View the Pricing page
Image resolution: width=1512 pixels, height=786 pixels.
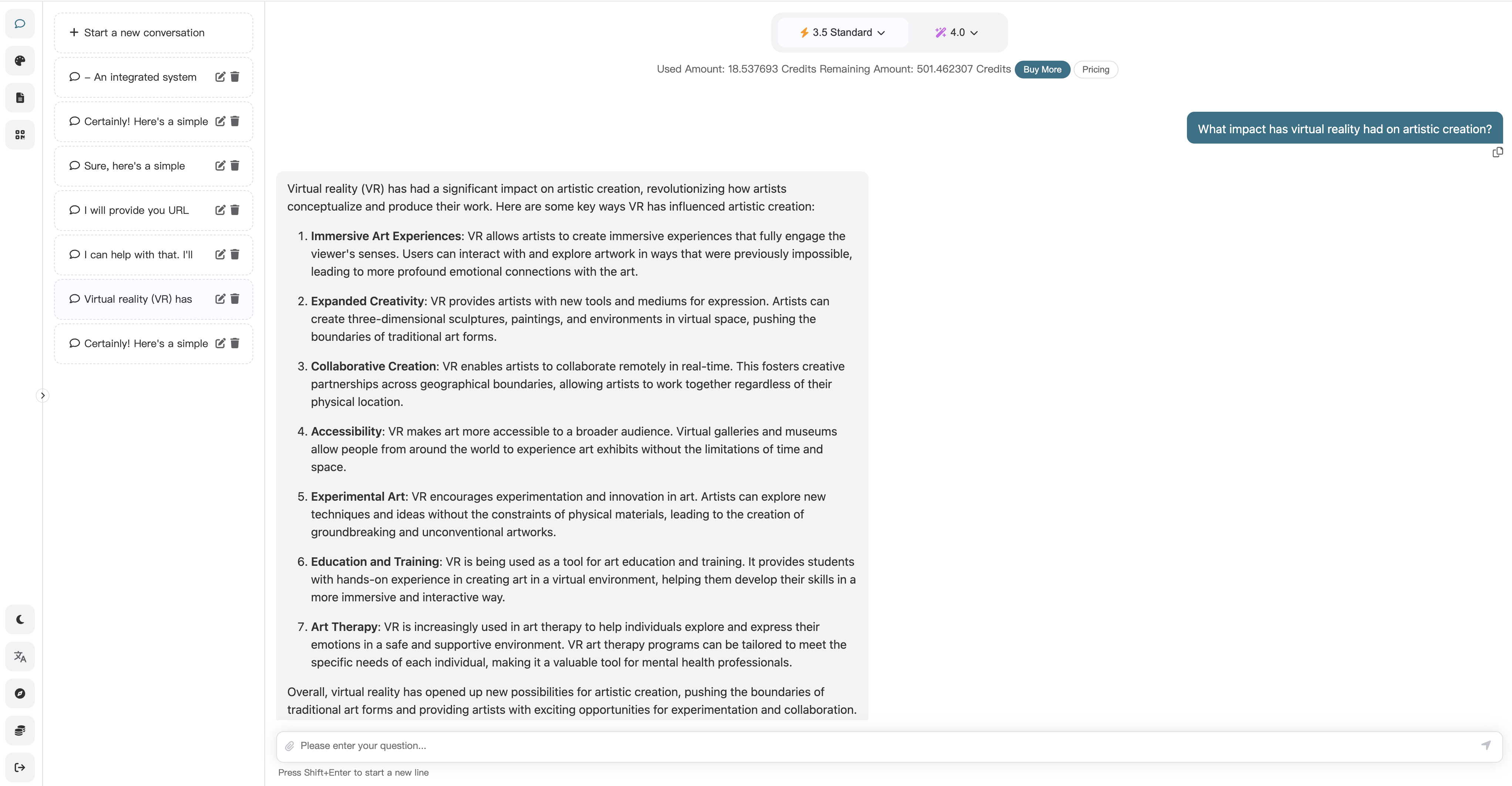[x=1096, y=69]
